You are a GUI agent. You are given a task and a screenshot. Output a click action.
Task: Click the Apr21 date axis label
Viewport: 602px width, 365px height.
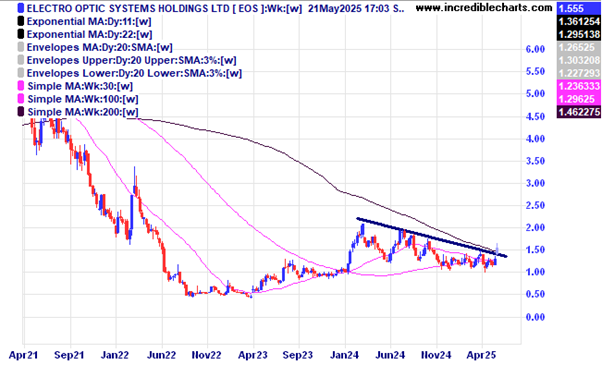click(x=23, y=355)
